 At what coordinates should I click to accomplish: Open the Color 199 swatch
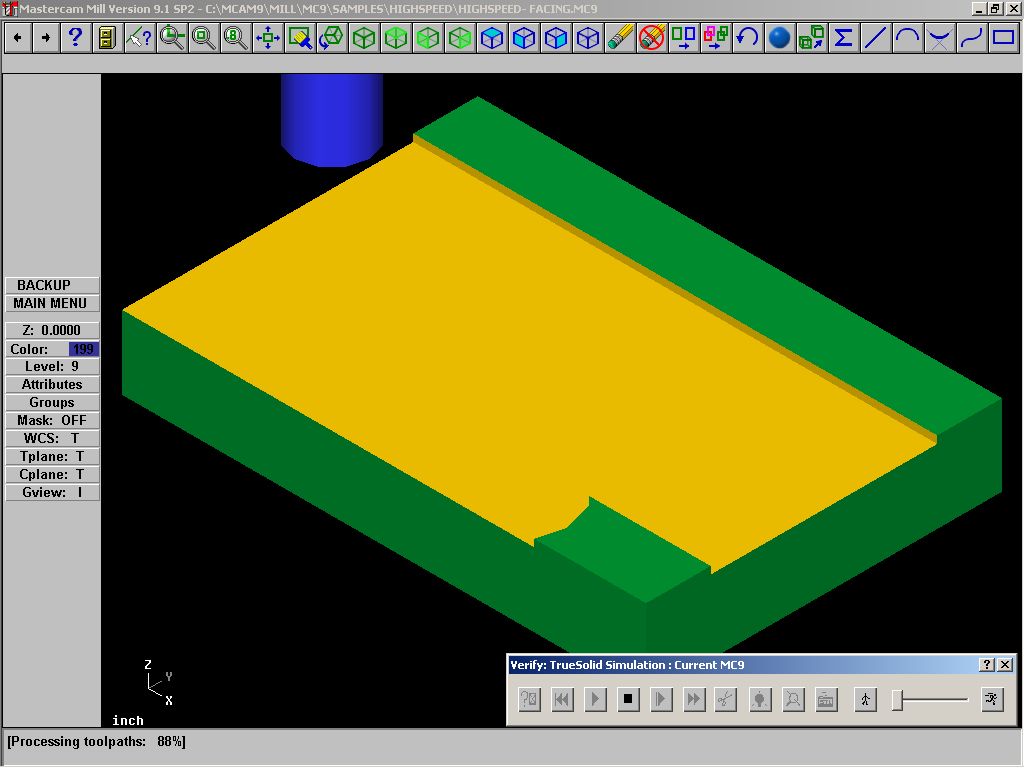point(84,349)
